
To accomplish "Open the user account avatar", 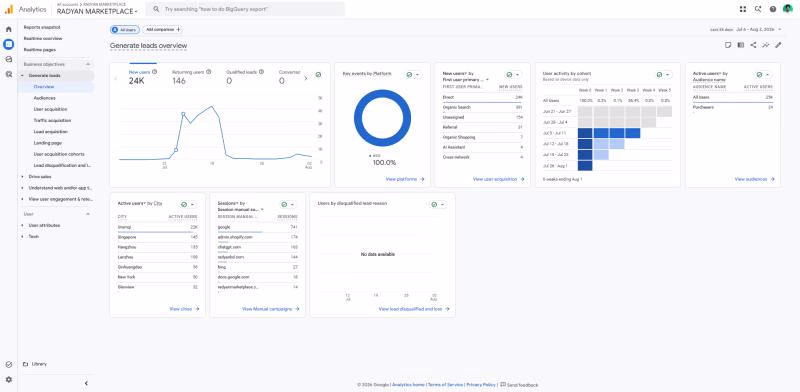I will coord(788,9).
